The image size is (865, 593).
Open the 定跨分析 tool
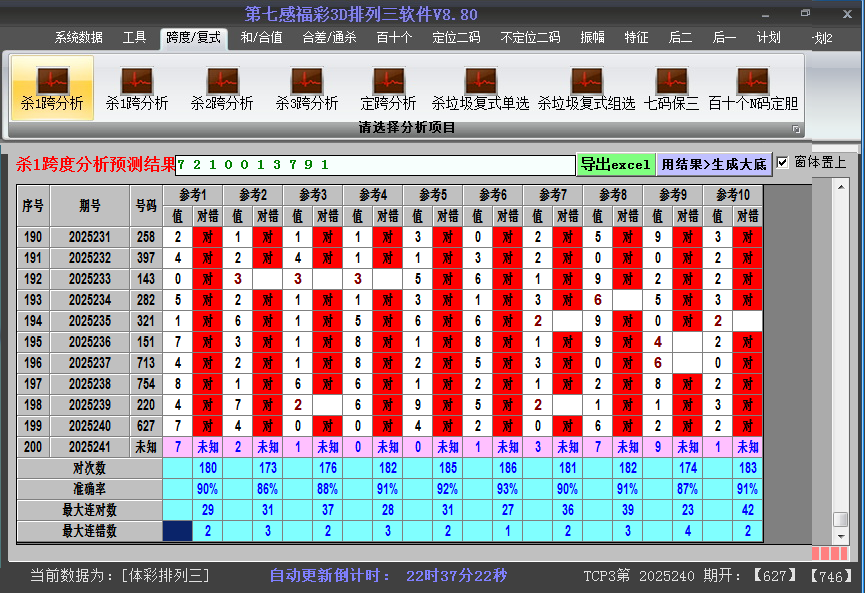coord(388,88)
